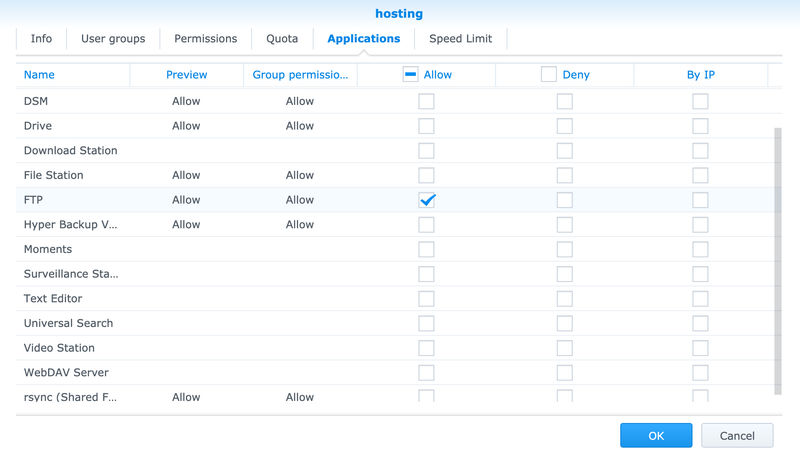The width and height of the screenshot is (800, 453).
Task: Select the Moments row name
Action: pyautogui.click(x=48, y=249)
